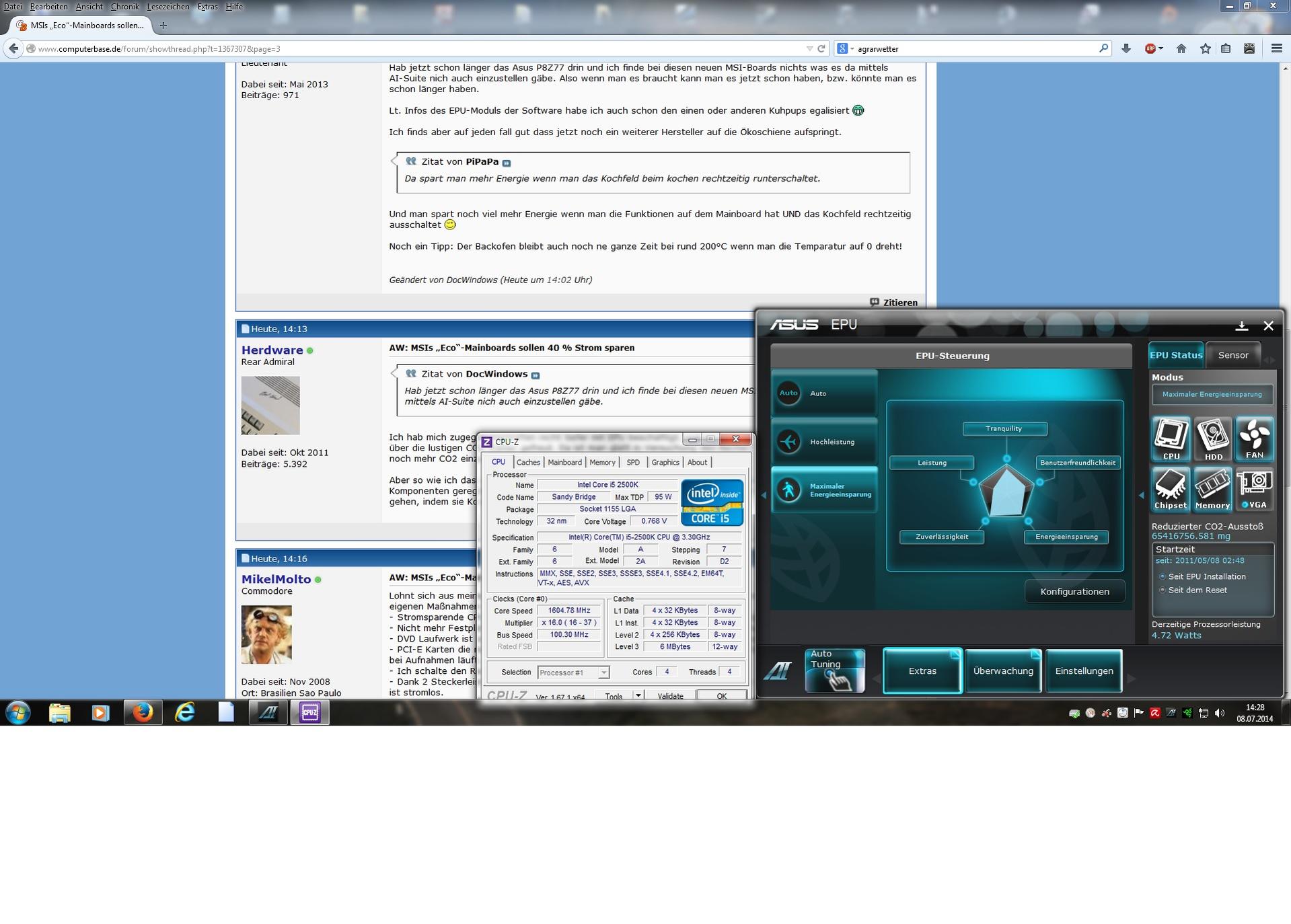Select Auto mode round icon in EPU
This screenshot has width=1291, height=924.
[788, 393]
